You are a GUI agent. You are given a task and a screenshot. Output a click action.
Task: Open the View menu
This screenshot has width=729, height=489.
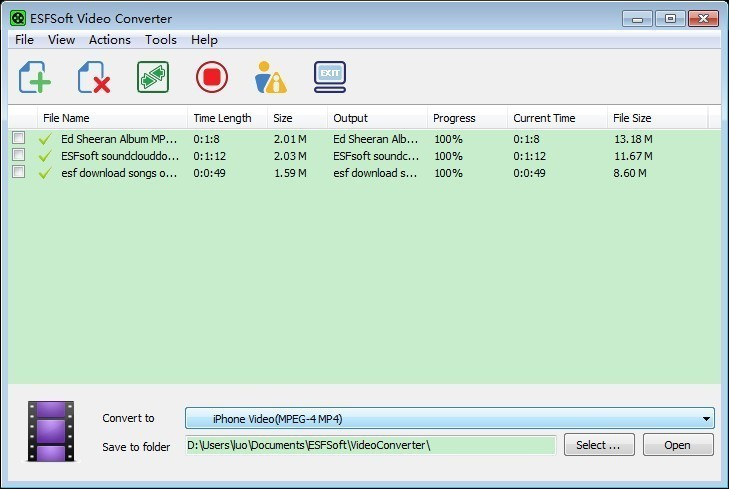pos(61,40)
